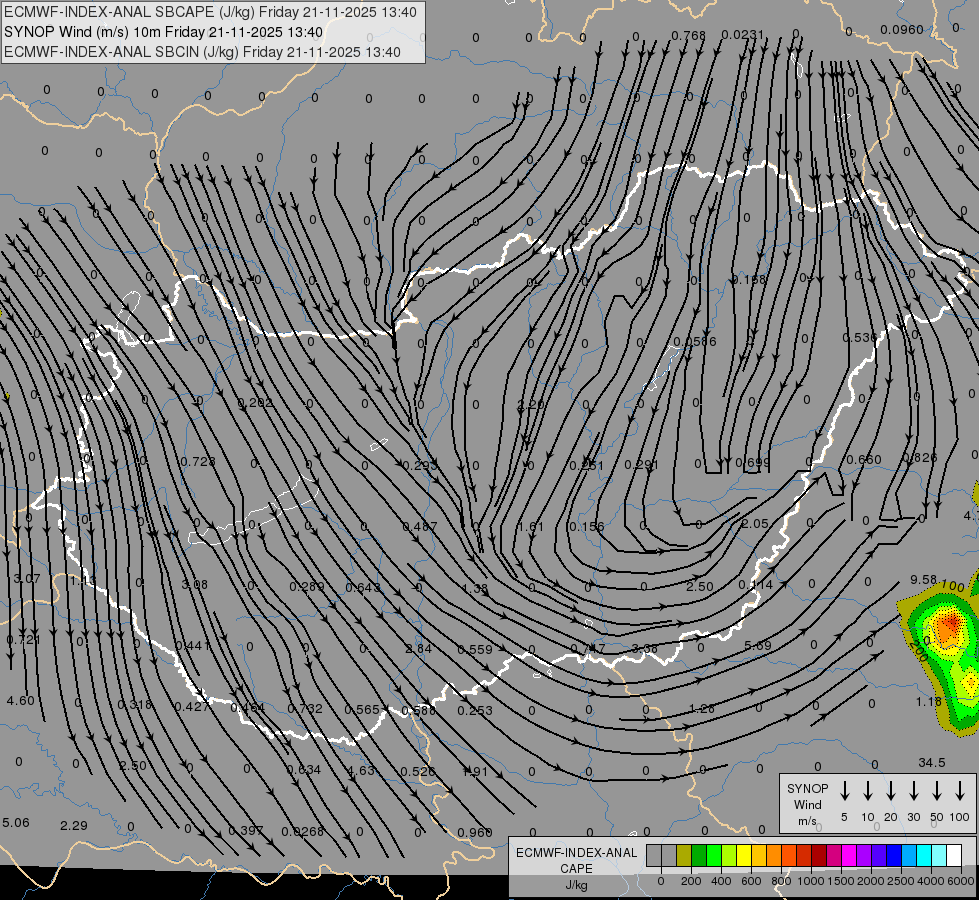Click the 10 m/s arrow in SYNOP Wind legend

[867, 791]
